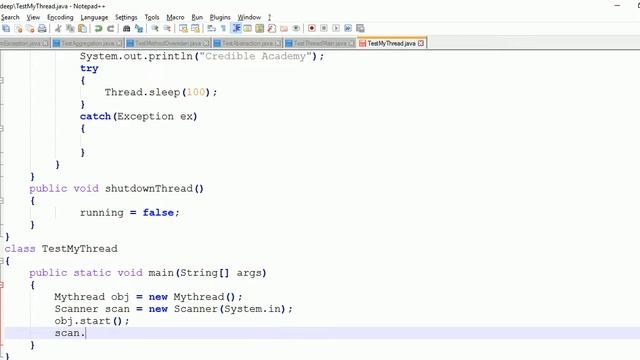Click "Scanner scan = new Scanner(System.in);" line
Image resolution: width=640 pixels, height=360 pixels.
[173, 309]
